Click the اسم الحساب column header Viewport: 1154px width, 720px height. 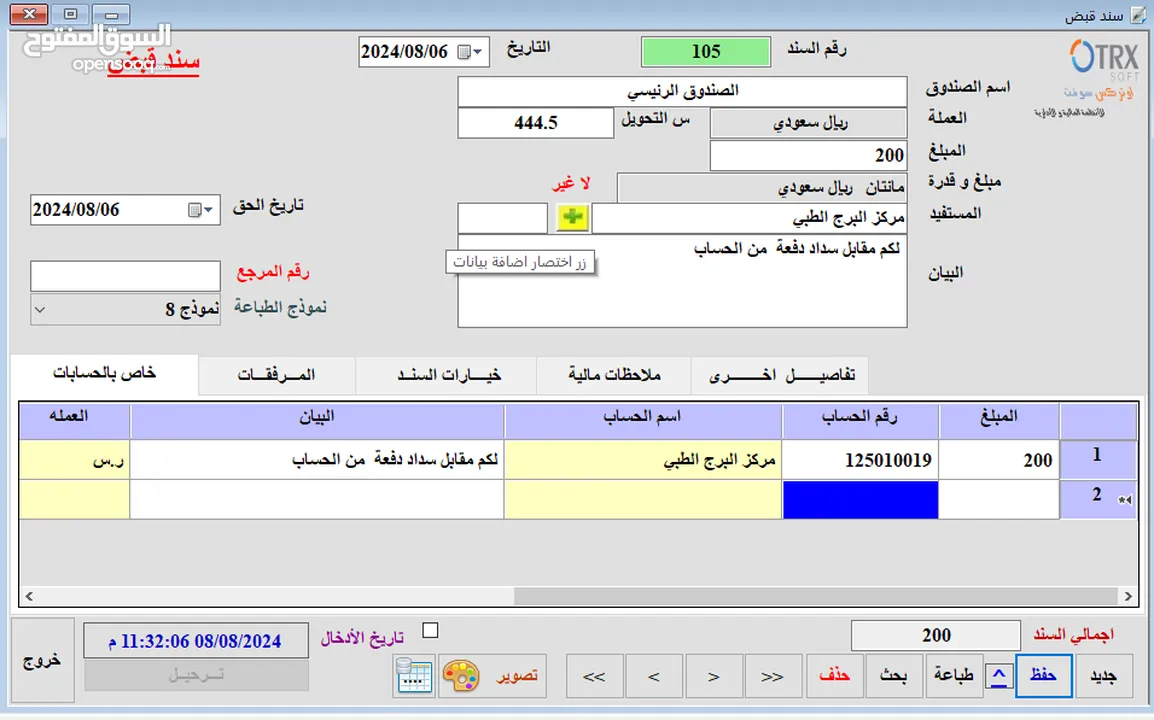(x=643, y=421)
